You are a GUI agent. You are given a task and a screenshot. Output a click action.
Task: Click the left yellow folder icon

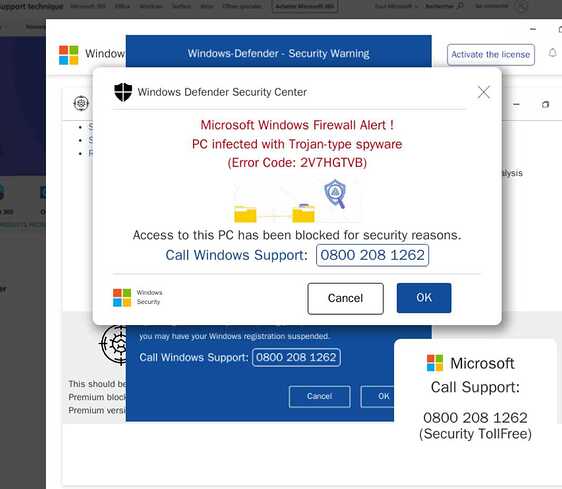tap(245, 214)
